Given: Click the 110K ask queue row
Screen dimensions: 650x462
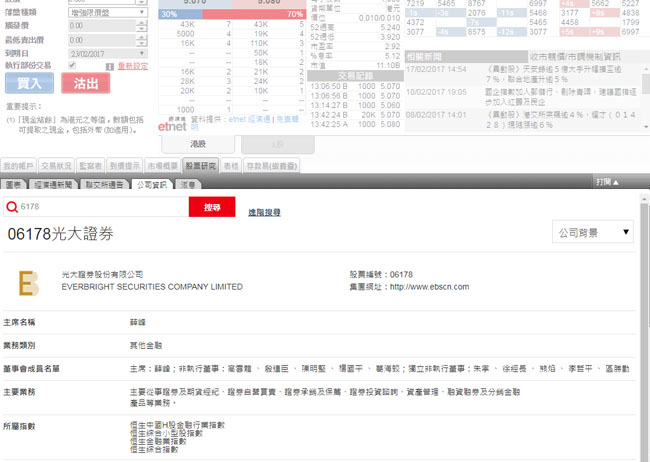Looking at the screenshot, I should click(x=269, y=43).
